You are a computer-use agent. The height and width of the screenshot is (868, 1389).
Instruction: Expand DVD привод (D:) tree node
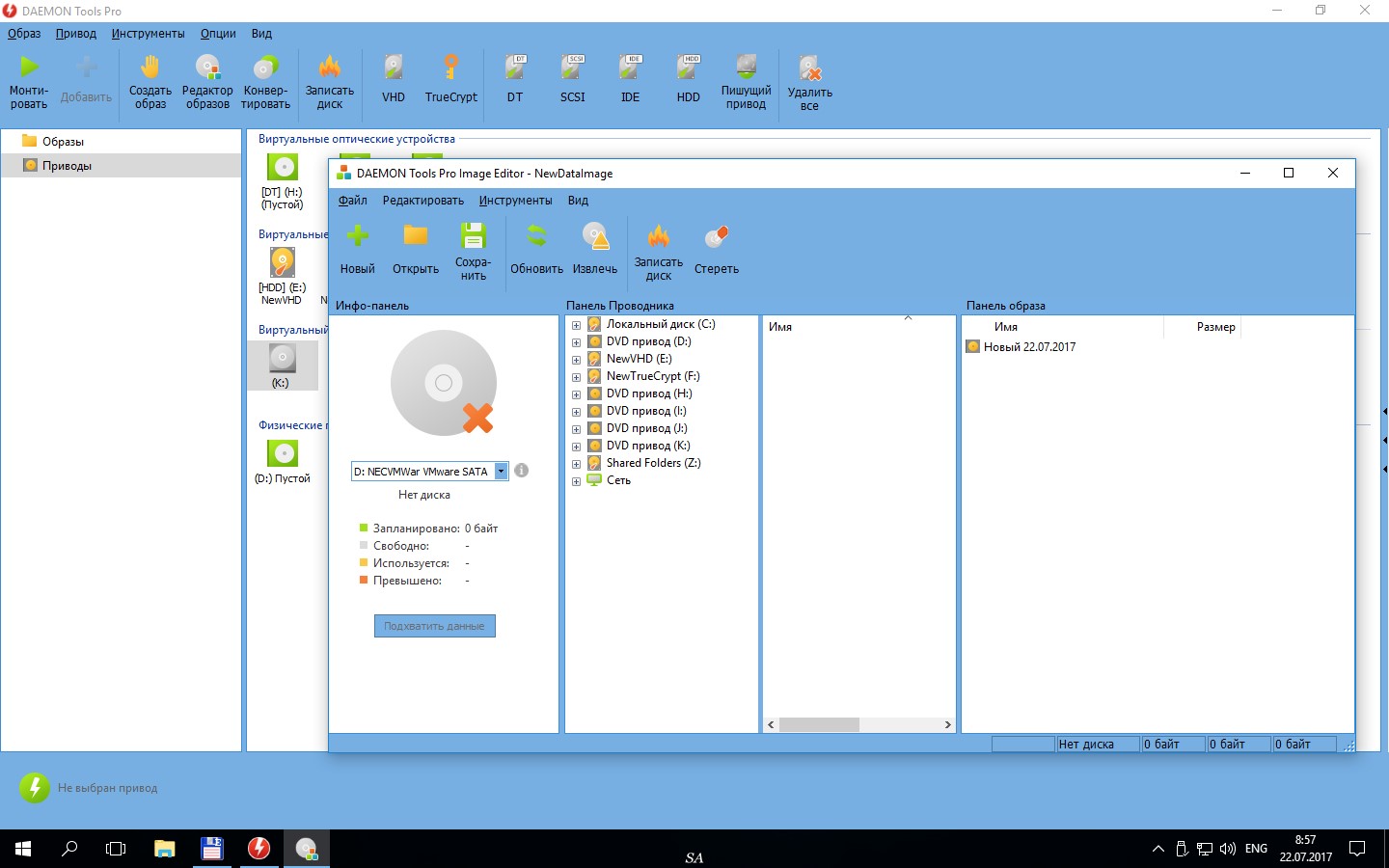point(576,342)
